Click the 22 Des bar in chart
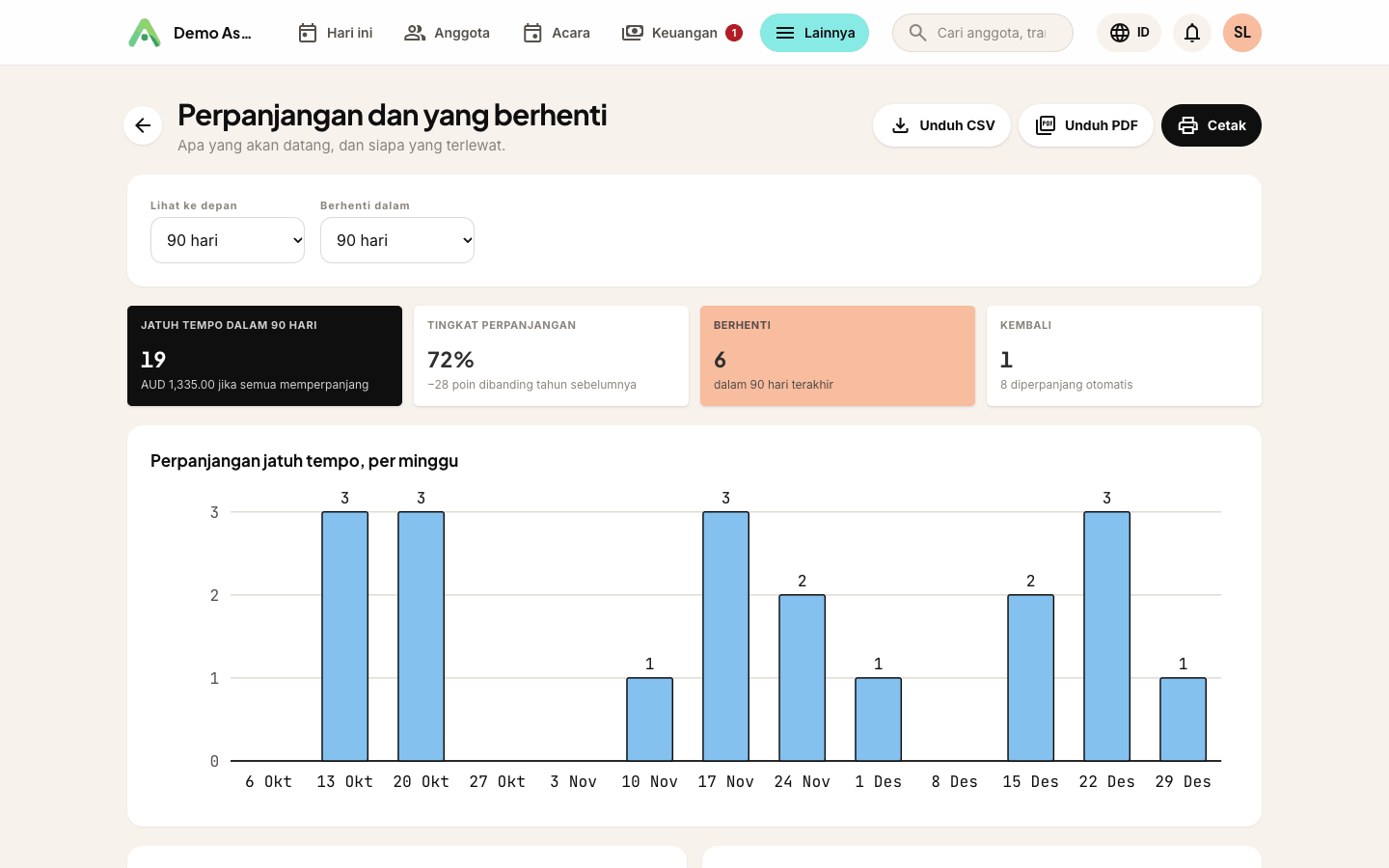 (1106, 637)
